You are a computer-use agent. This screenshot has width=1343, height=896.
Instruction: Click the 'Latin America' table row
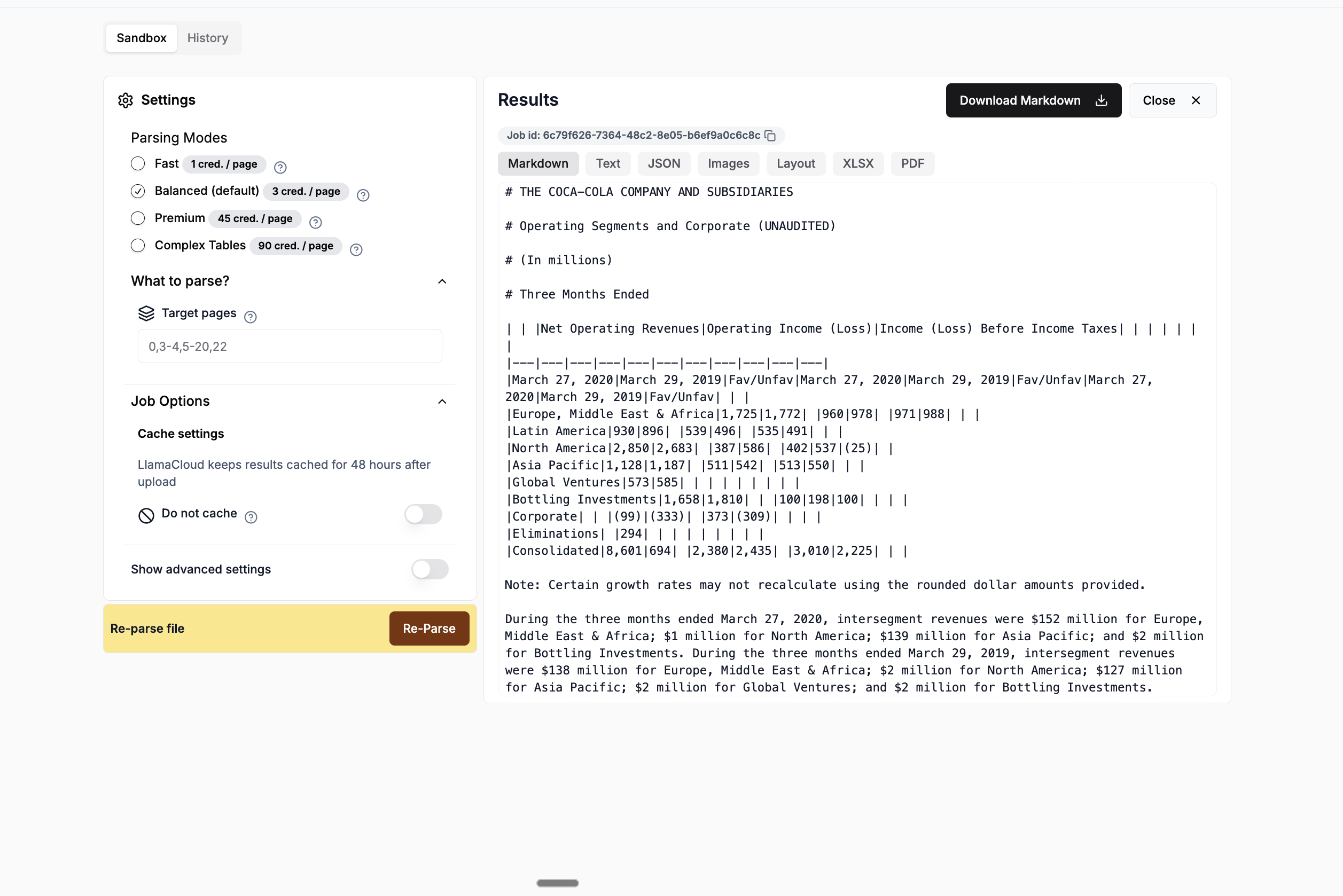[674, 431]
